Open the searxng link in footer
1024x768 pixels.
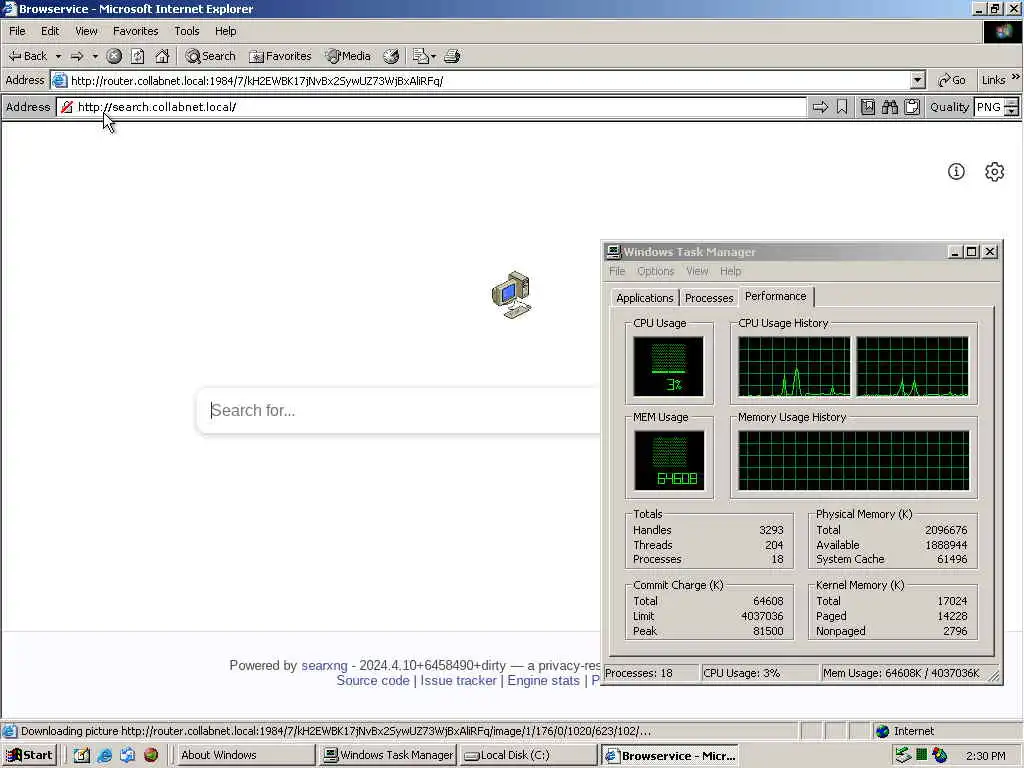tap(324, 665)
